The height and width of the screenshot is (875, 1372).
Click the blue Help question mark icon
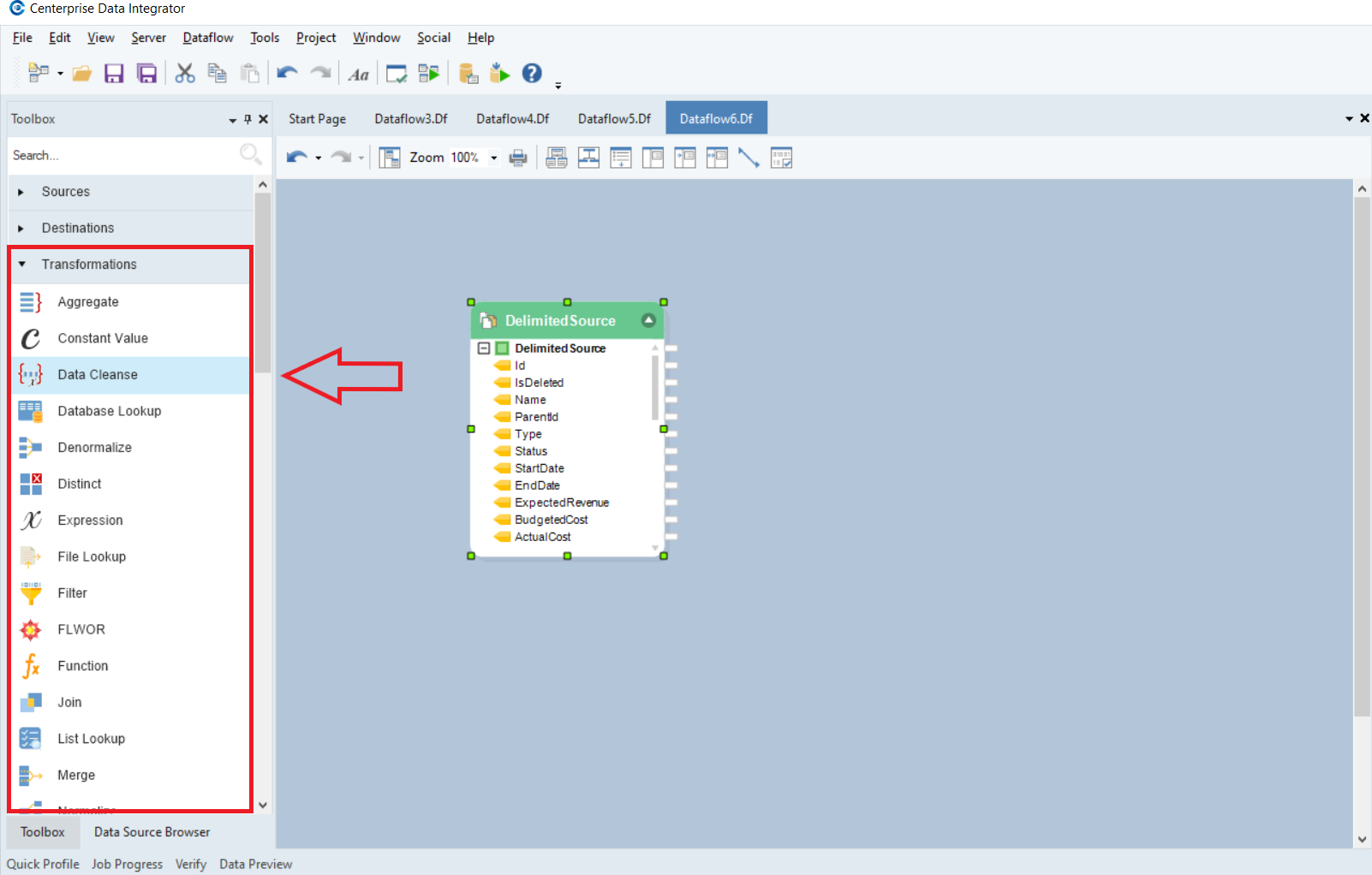[532, 74]
